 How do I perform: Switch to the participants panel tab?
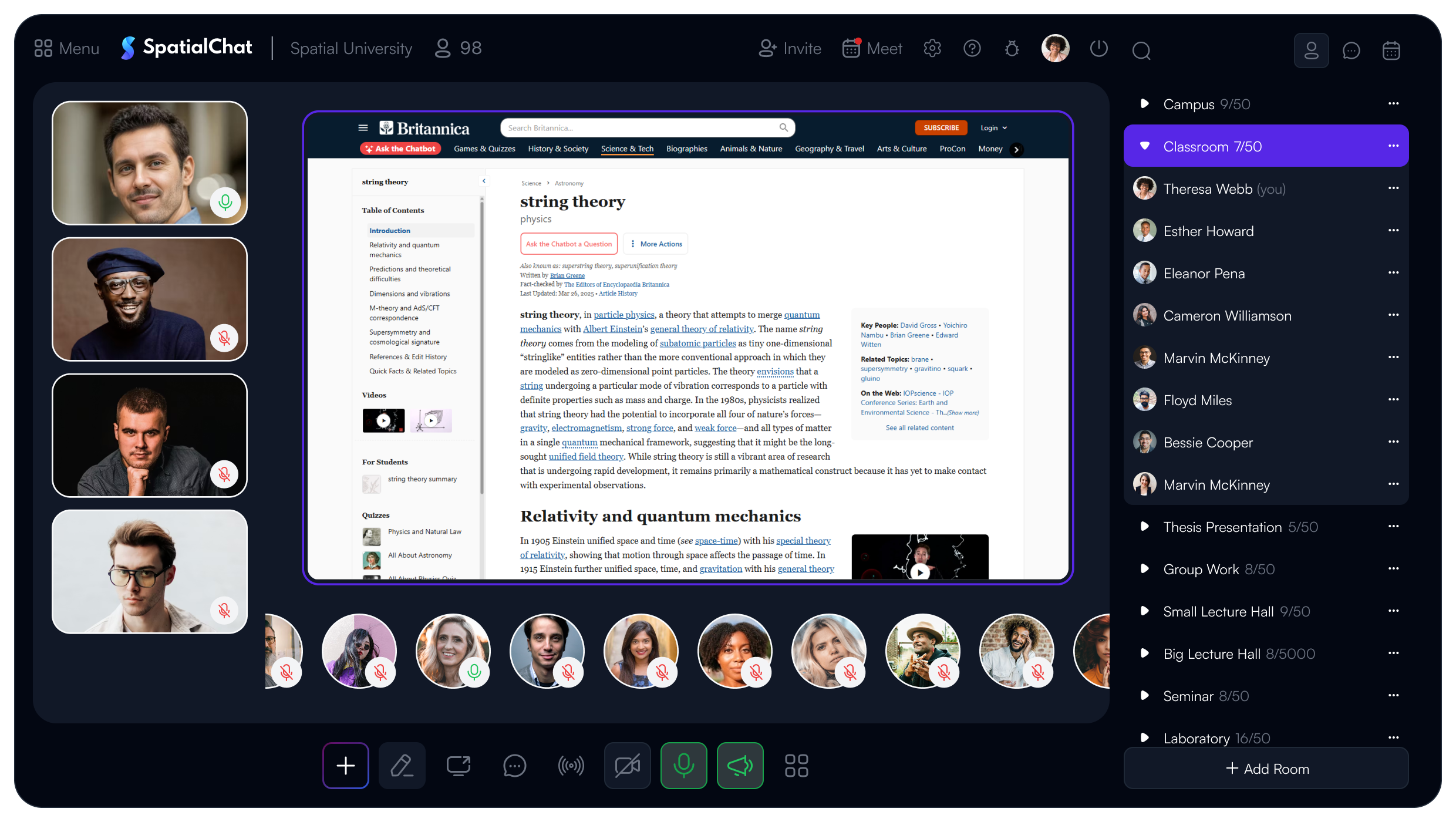point(1311,50)
